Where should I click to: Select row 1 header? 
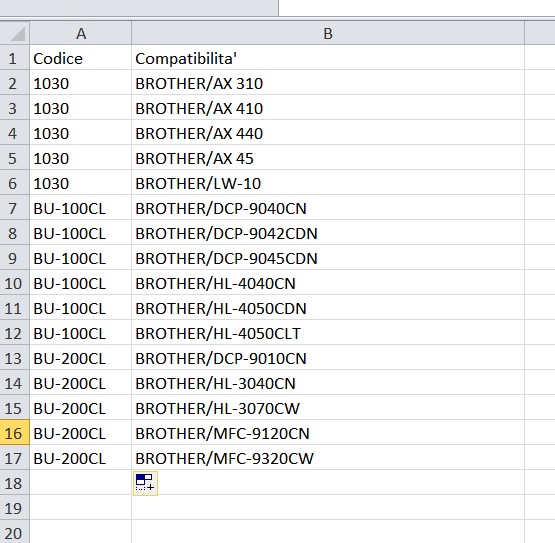14,58
